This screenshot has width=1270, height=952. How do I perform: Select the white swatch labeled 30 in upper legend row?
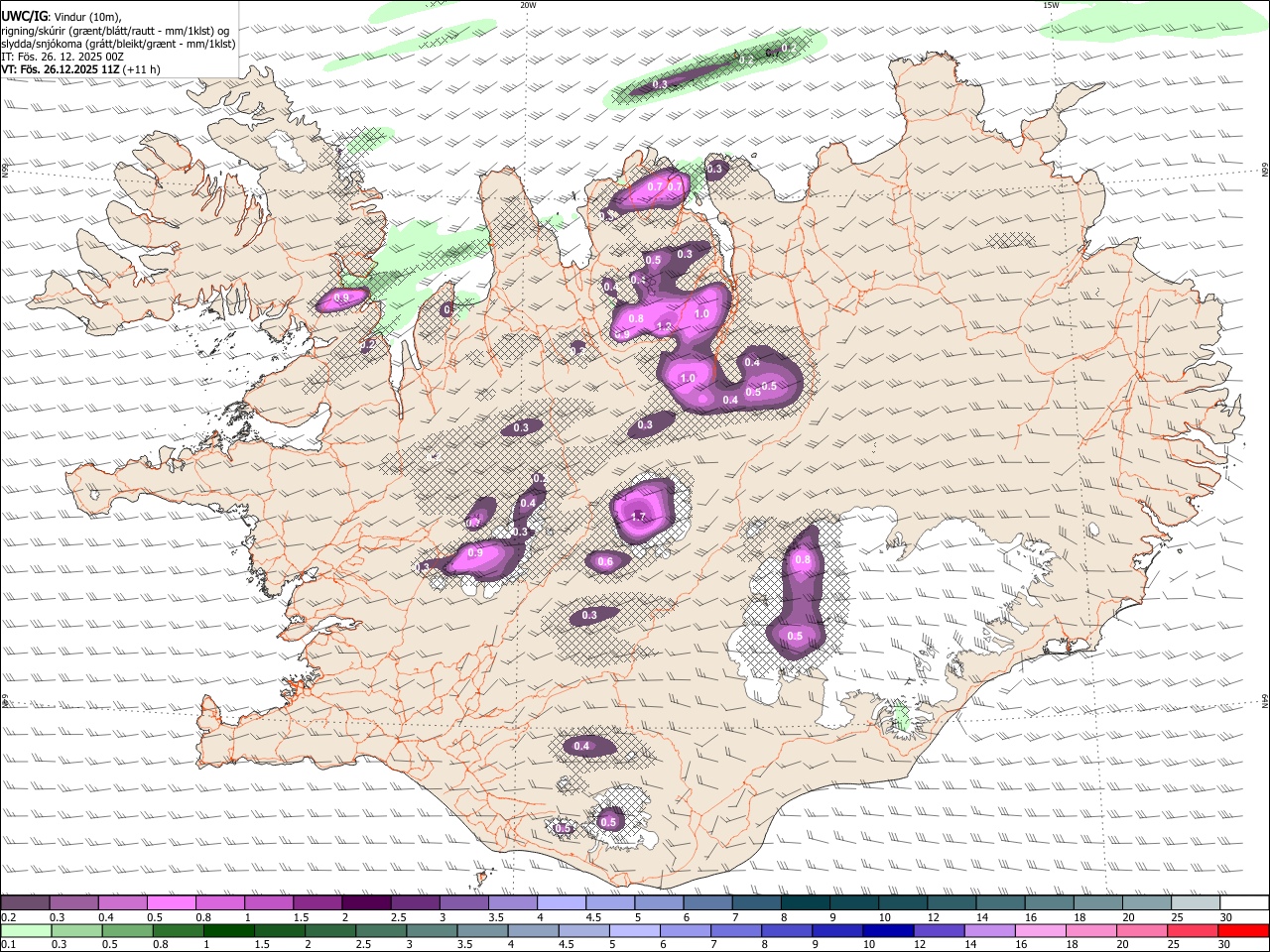point(1244,903)
